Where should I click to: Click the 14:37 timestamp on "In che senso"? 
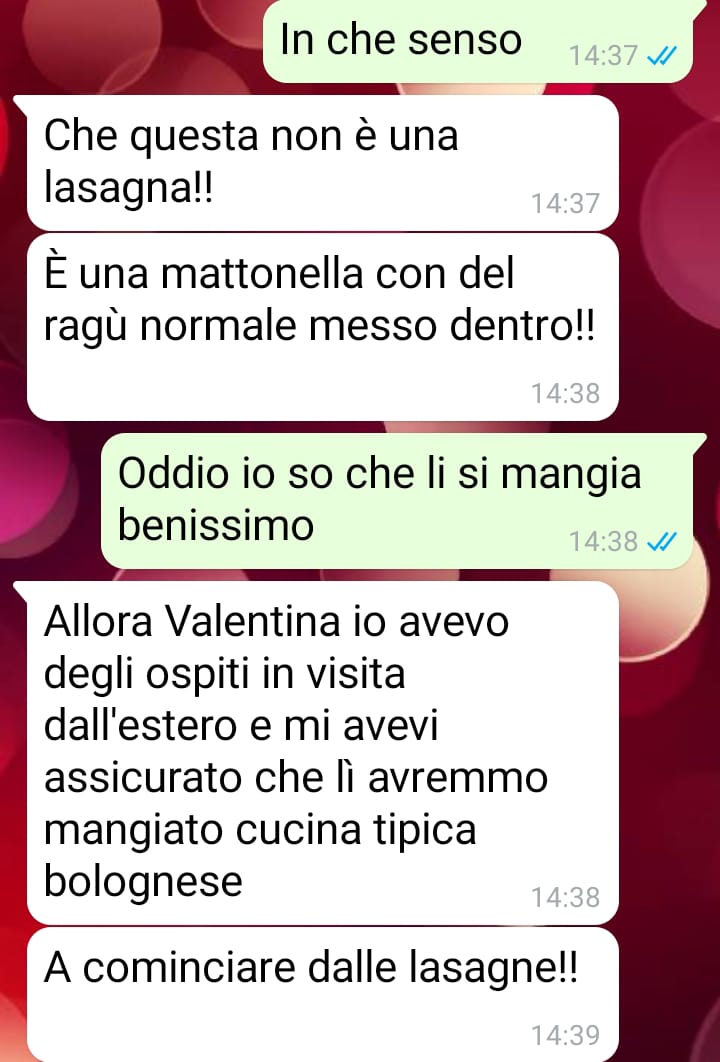click(603, 56)
